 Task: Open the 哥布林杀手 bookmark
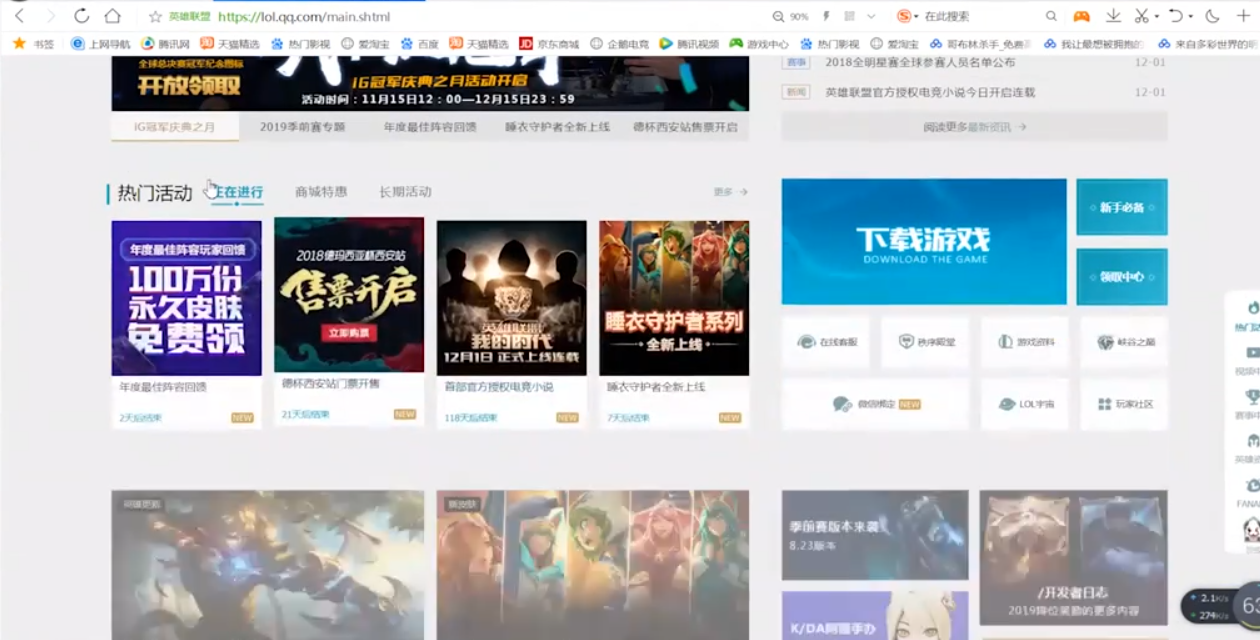click(x=982, y=44)
